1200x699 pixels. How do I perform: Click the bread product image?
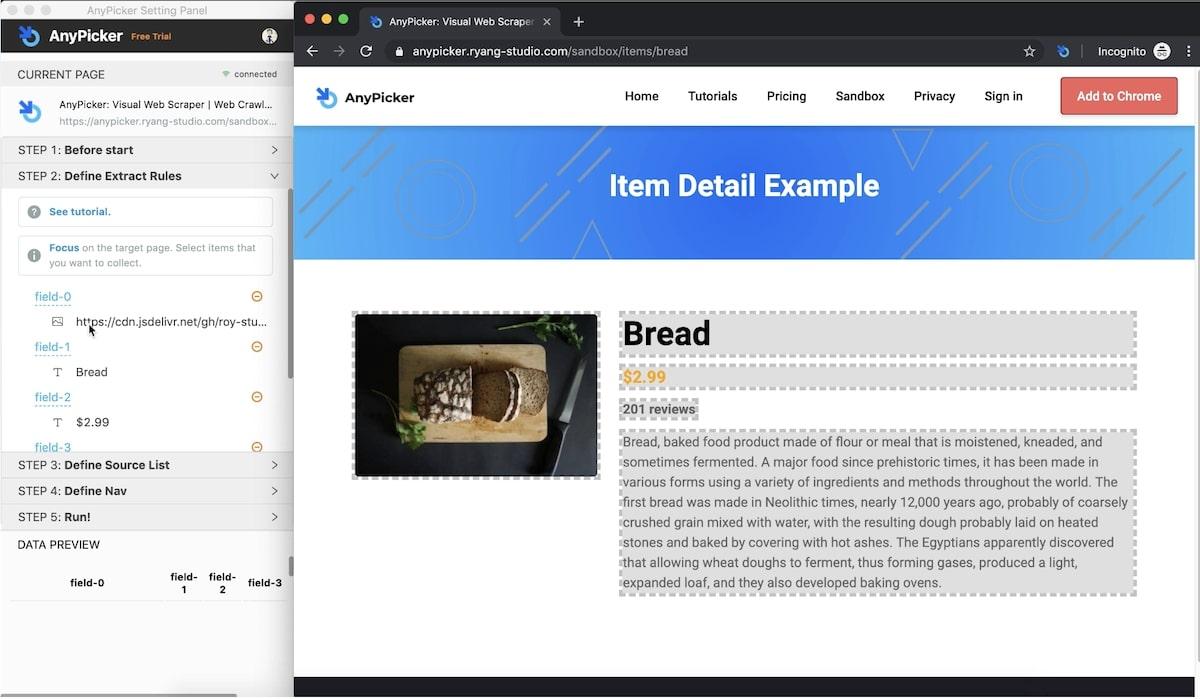476,395
